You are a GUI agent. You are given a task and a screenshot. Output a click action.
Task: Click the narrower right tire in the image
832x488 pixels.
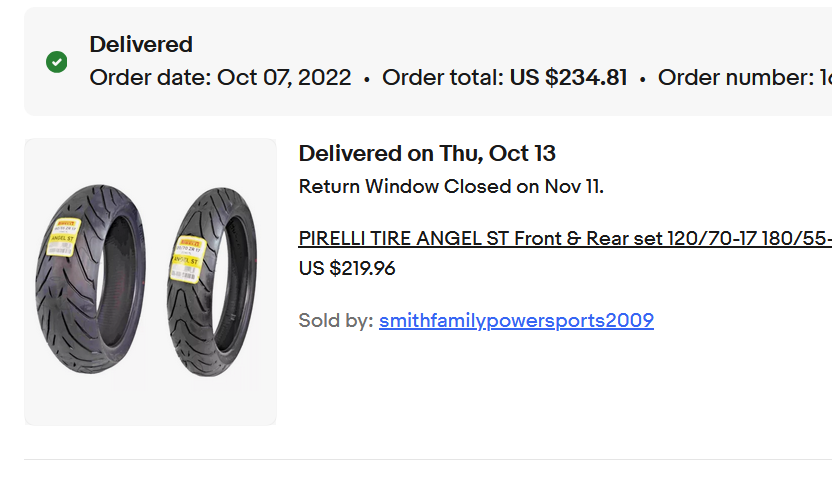click(212, 282)
